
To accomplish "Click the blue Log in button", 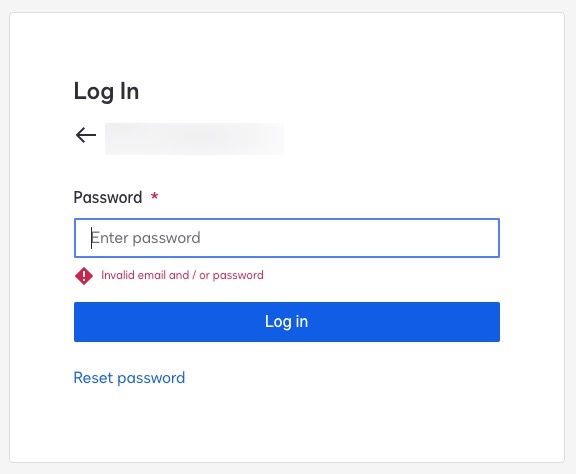I will pyautogui.click(x=287, y=322).
